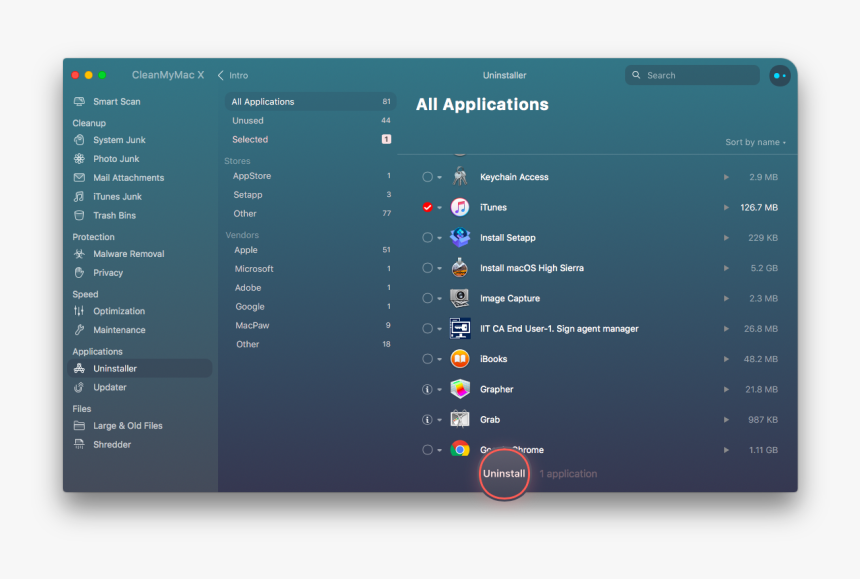Click the Updater sidebar icon

pyautogui.click(x=80, y=387)
